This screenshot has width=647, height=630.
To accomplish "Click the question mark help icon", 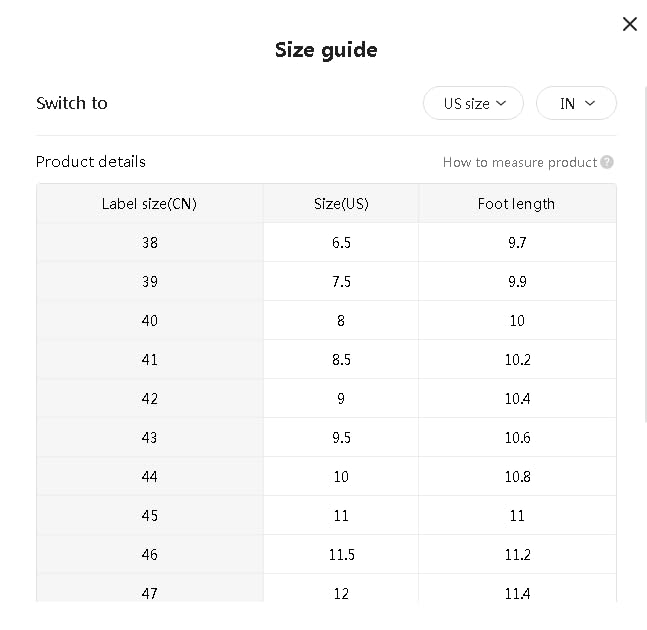I will pyautogui.click(x=607, y=162).
